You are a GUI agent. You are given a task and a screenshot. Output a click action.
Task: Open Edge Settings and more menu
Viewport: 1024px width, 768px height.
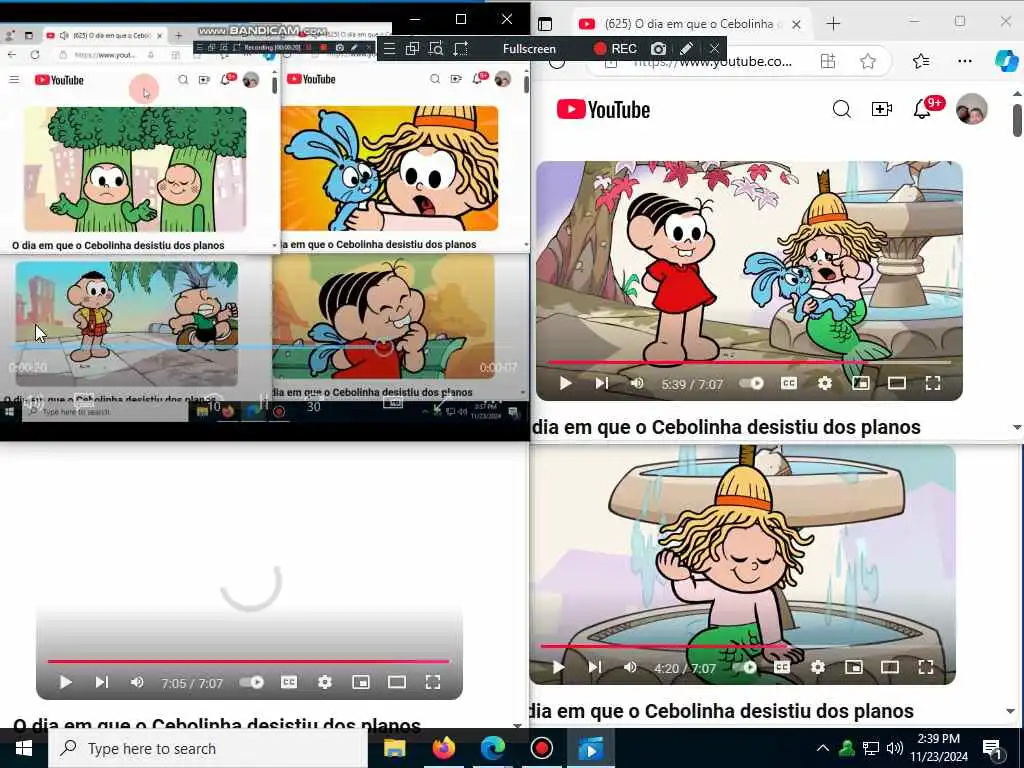(965, 61)
